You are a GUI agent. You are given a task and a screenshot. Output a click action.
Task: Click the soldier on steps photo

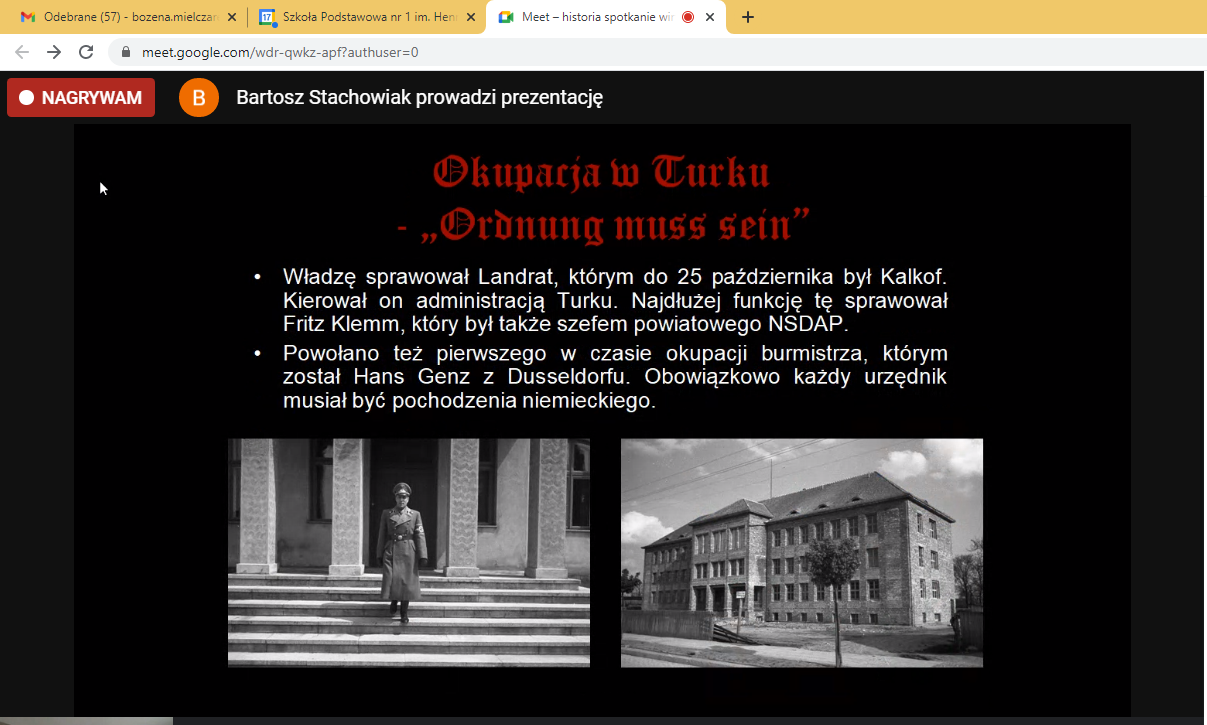(x=408, y=552)
